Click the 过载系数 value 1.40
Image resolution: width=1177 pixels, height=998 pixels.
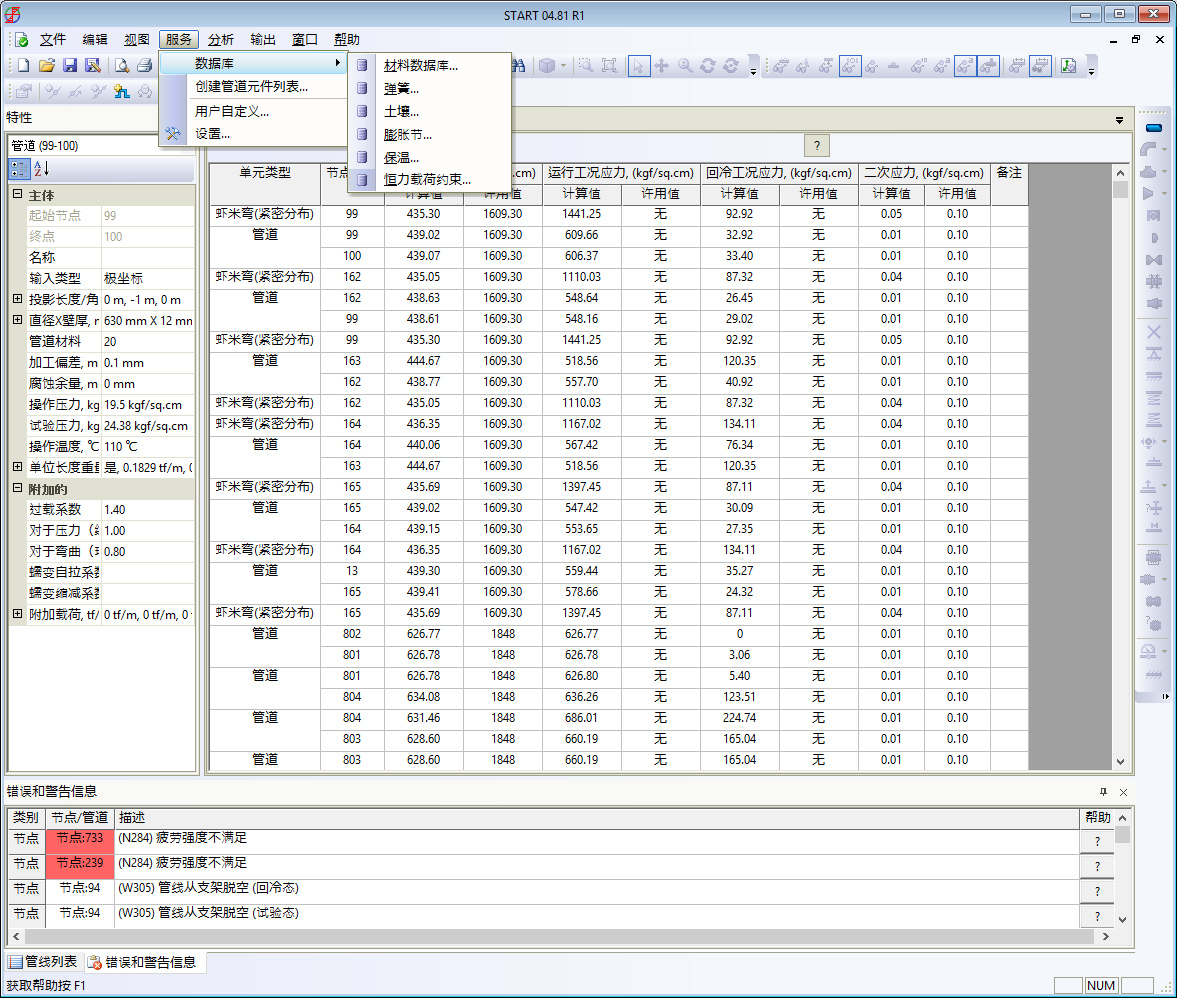[x=148, y=510]
